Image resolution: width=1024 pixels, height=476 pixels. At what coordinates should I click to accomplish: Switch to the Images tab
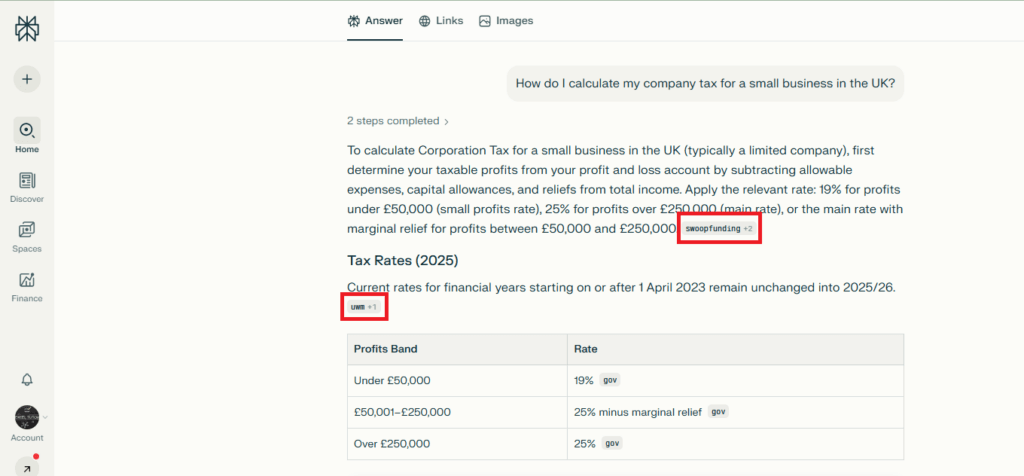pos(506,21)
